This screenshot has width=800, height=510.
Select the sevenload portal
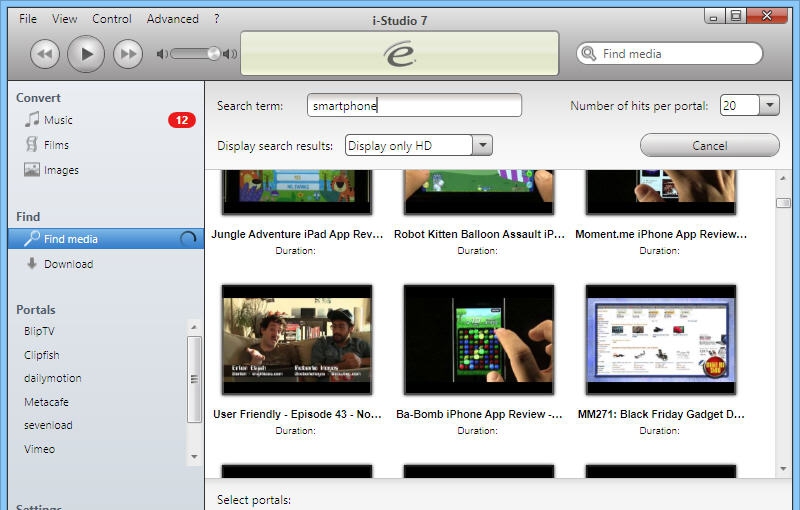pyautogui.click(x=48, y=425)
